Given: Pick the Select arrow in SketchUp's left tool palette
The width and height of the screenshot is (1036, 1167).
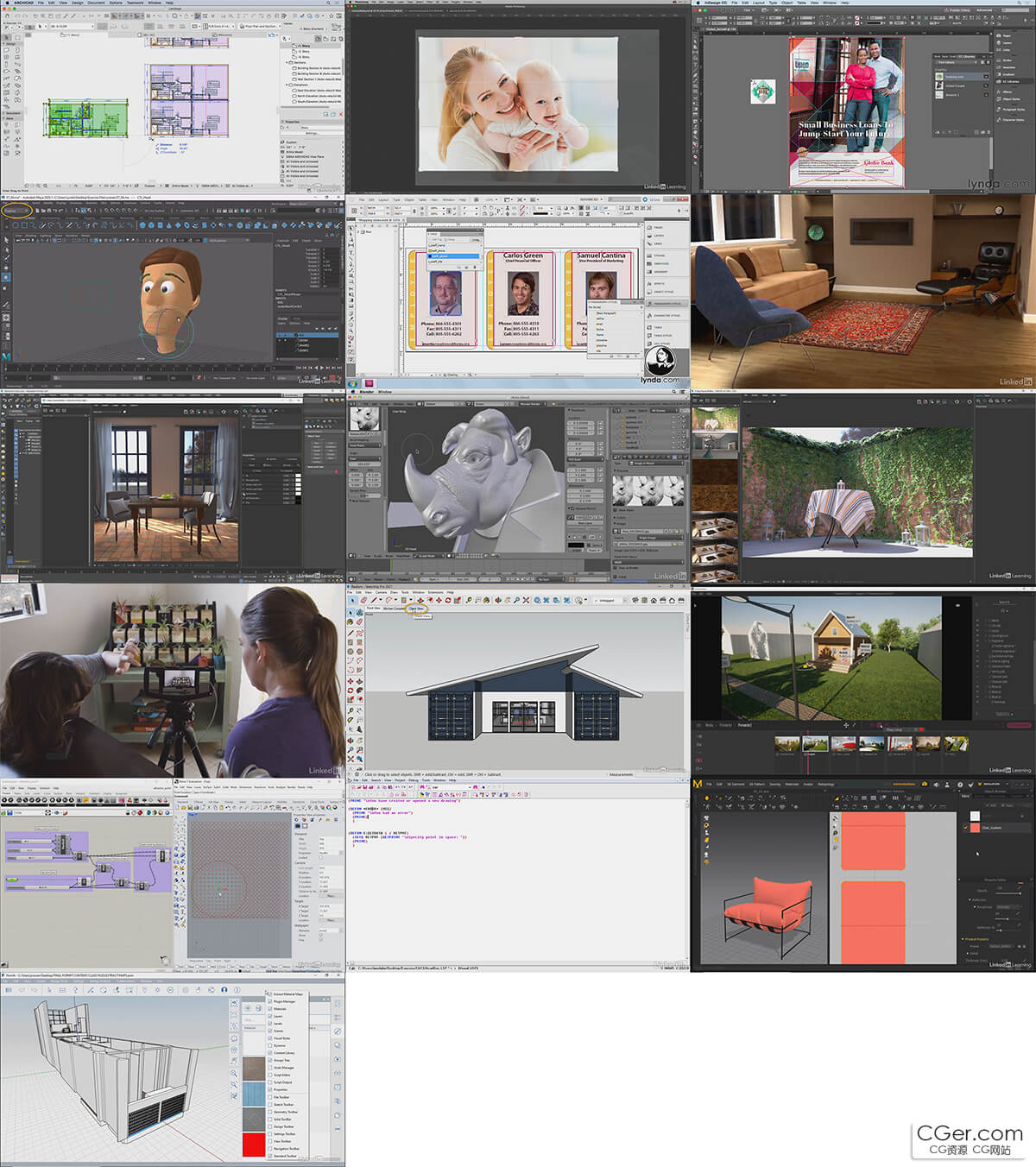Looking at the screenshot, I should pyautogui.click(x=351, y=612).
